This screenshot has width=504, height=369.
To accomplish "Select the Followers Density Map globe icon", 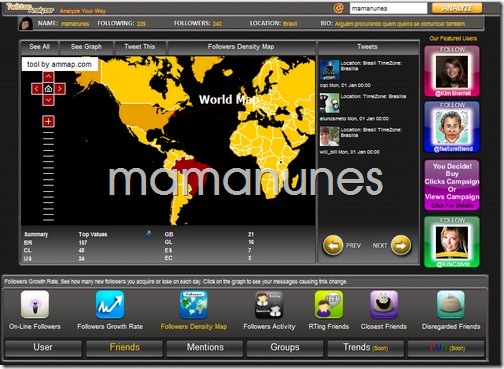I will coord(194,304).
